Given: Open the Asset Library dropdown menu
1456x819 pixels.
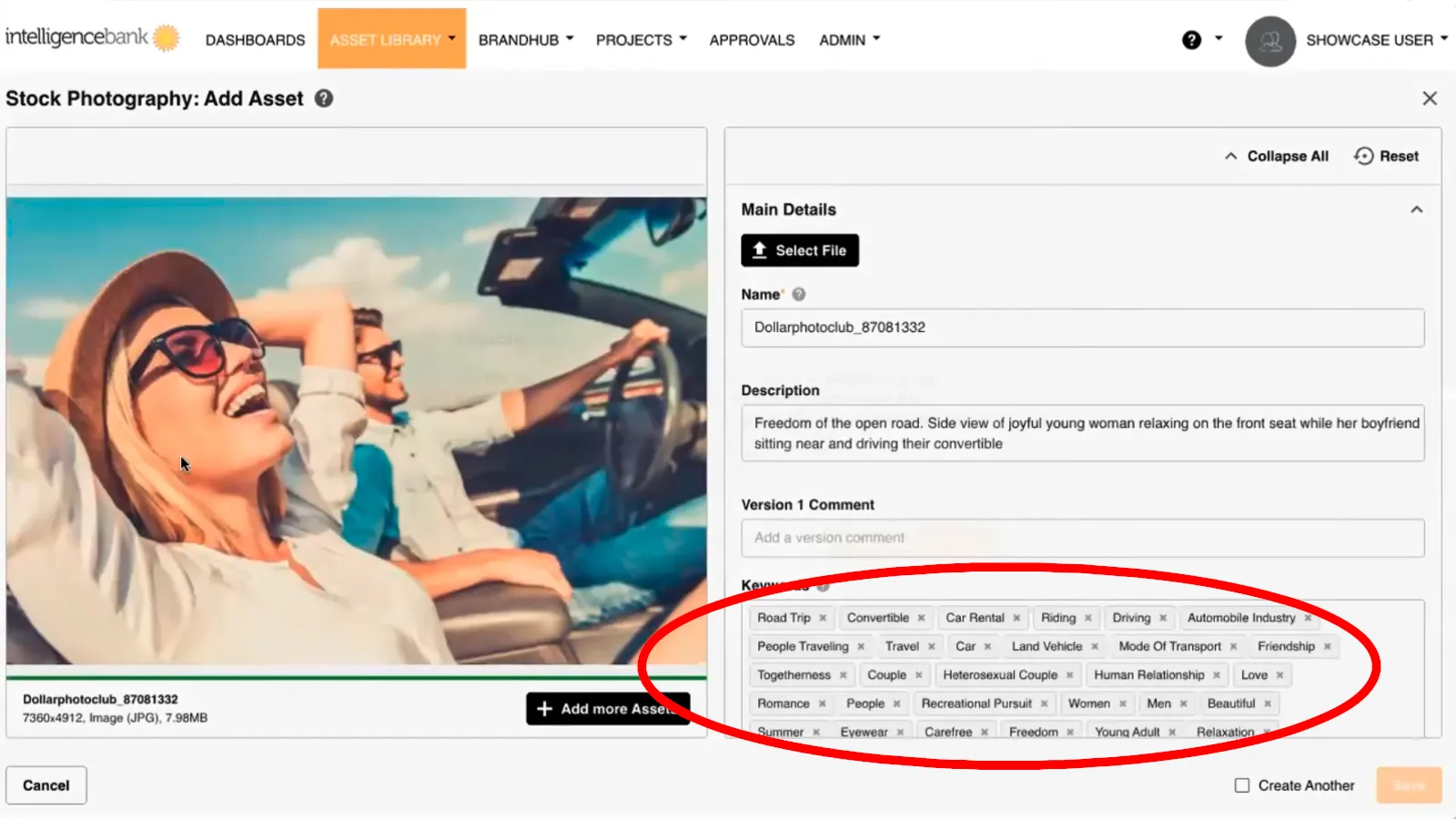Looking at the screenshot, I should [391, 39].
